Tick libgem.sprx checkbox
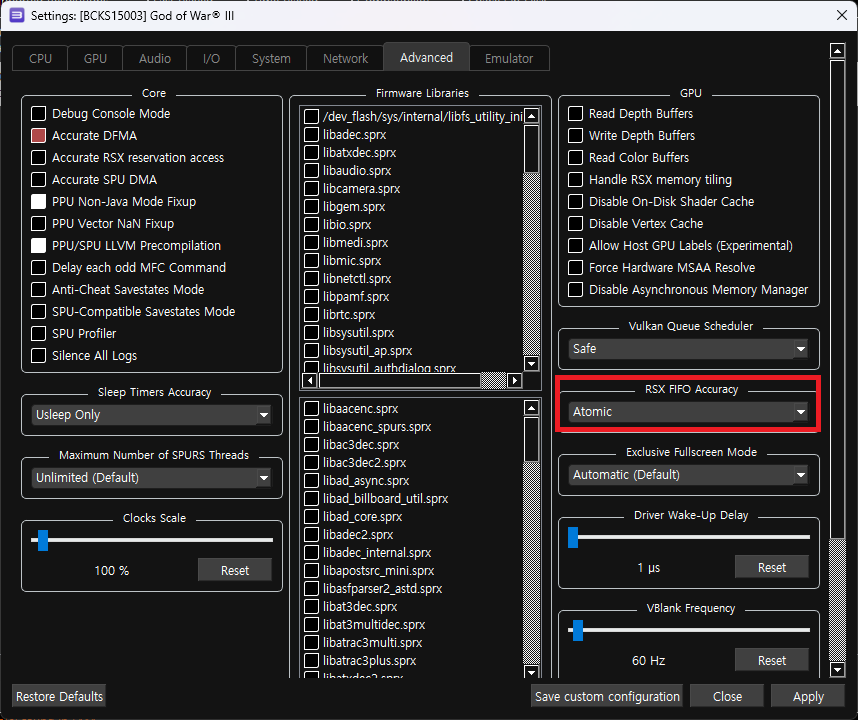Image resolution: width=858 pixels, height=720 pixels. (311, 207)
